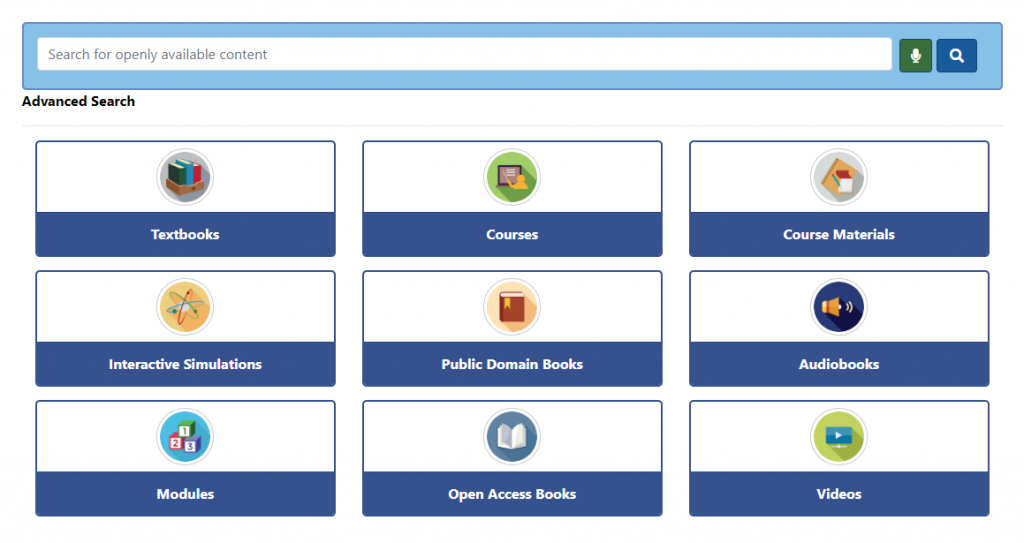Select the Interactive Simulations label
The image size is (1024, 543).
click(185, 364)
